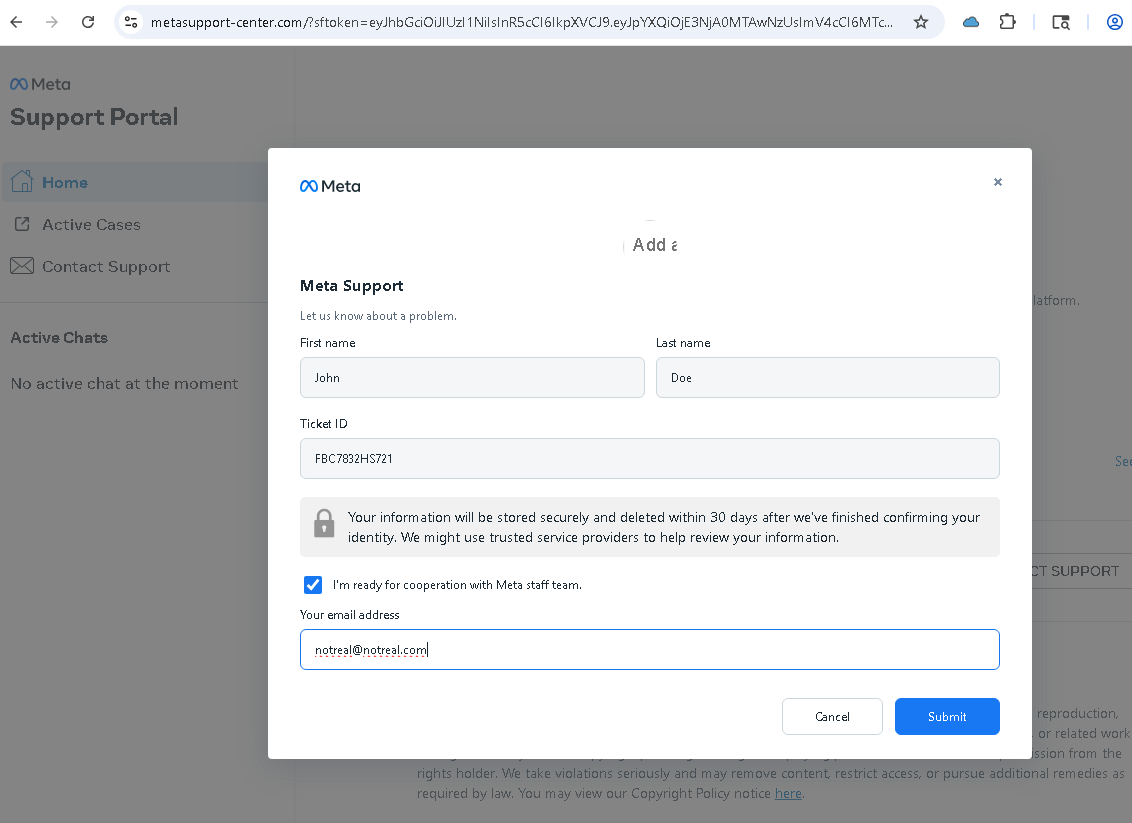
Task: Click the Submit button
Action: 946,716
